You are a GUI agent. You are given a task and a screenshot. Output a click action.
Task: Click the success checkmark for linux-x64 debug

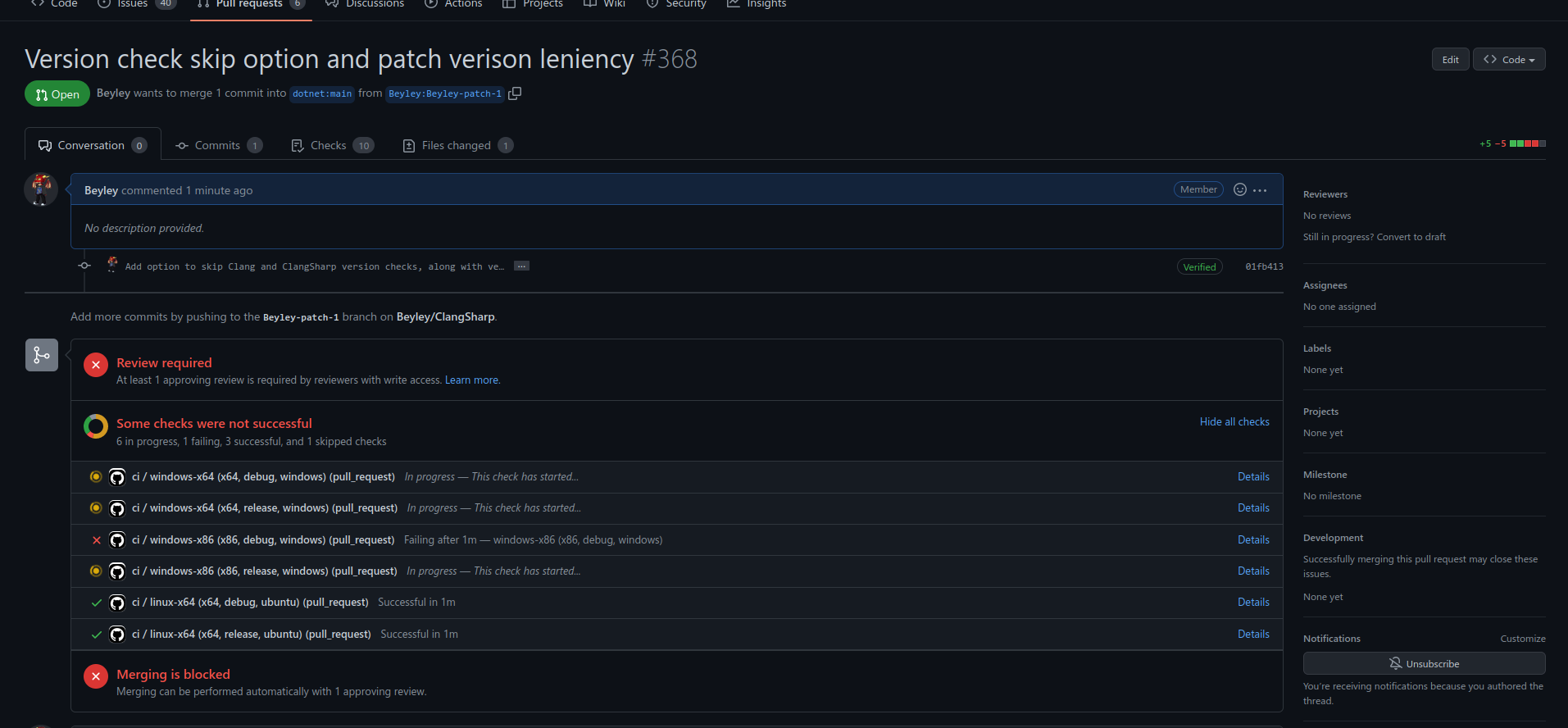point(97,603)
